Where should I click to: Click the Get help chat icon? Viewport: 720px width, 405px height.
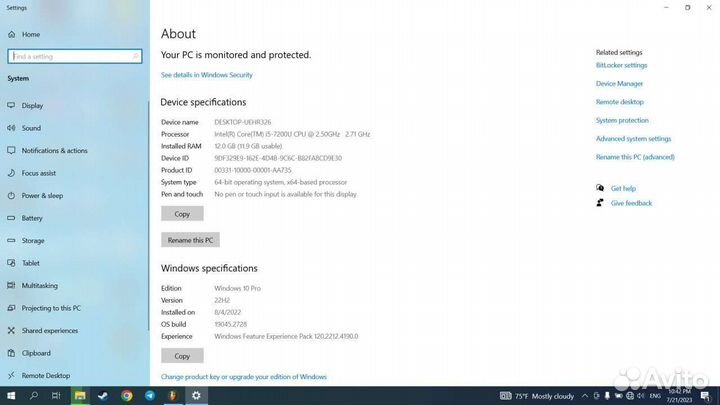click(600, 188)
